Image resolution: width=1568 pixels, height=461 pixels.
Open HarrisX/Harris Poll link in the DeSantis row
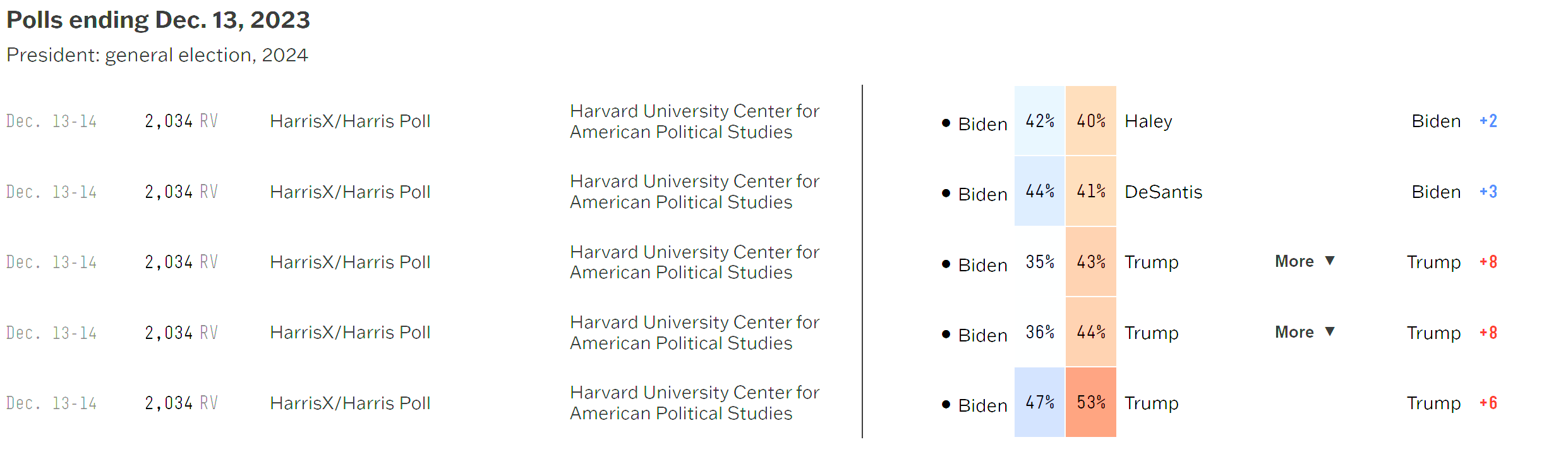[350, 192]
